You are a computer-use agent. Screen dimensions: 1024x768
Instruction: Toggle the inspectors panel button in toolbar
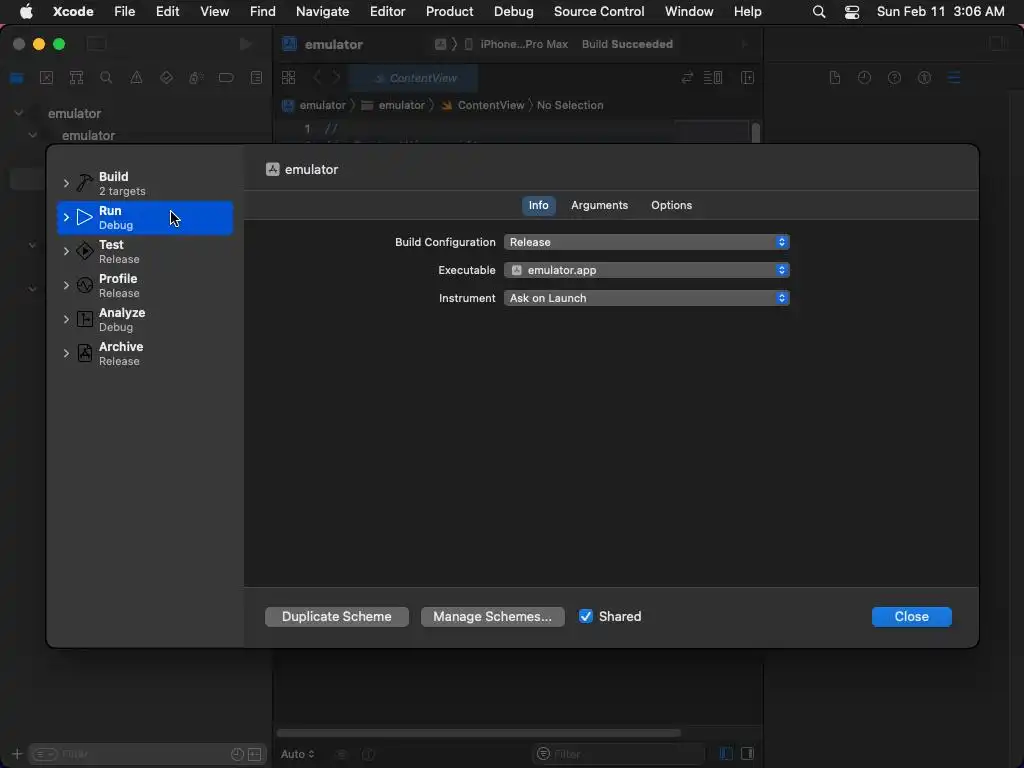pos(997,44)
